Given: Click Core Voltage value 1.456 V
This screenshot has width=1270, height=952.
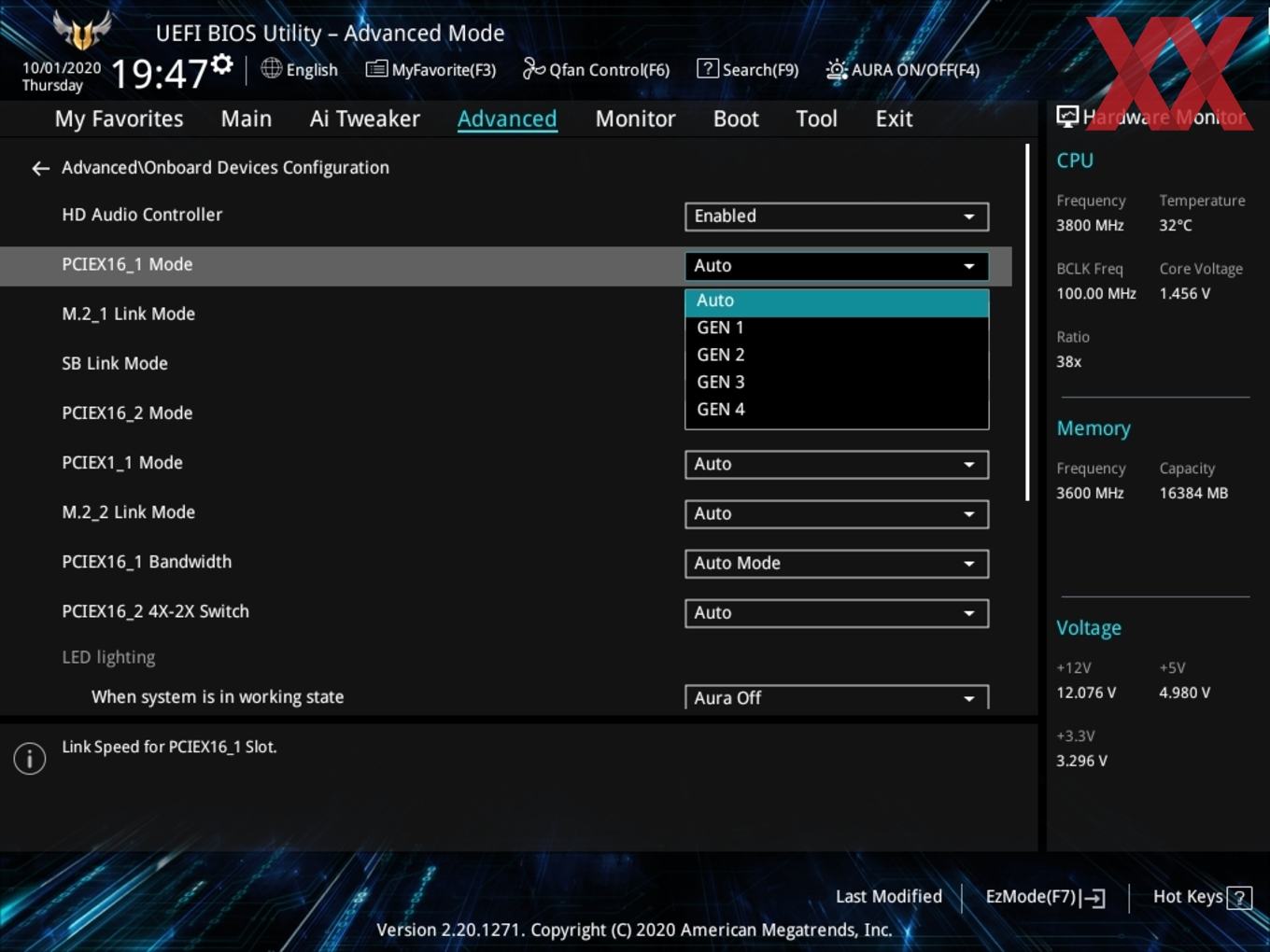Looking at the screenshot, I should (x=1184, y=294).
